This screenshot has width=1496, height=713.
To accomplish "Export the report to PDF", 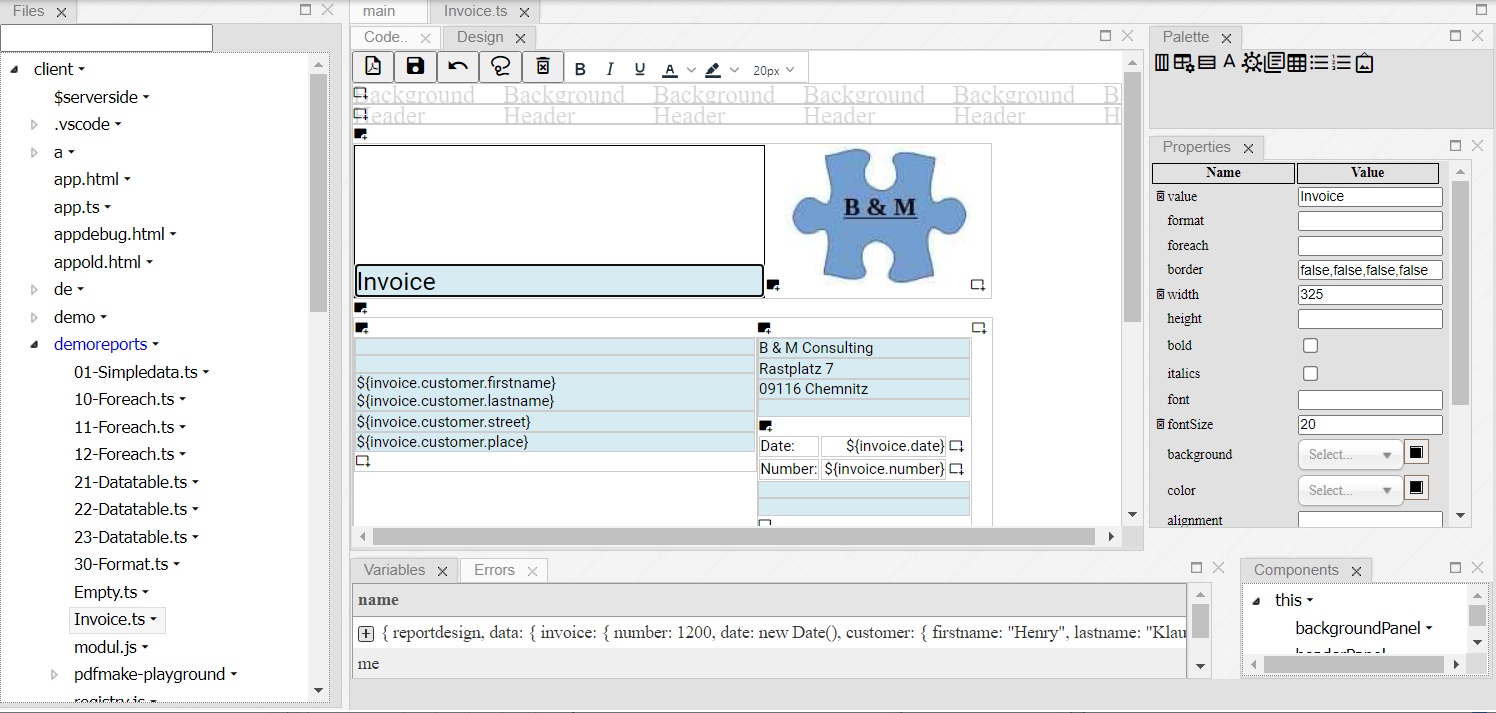I will click(x=375, y=66).
